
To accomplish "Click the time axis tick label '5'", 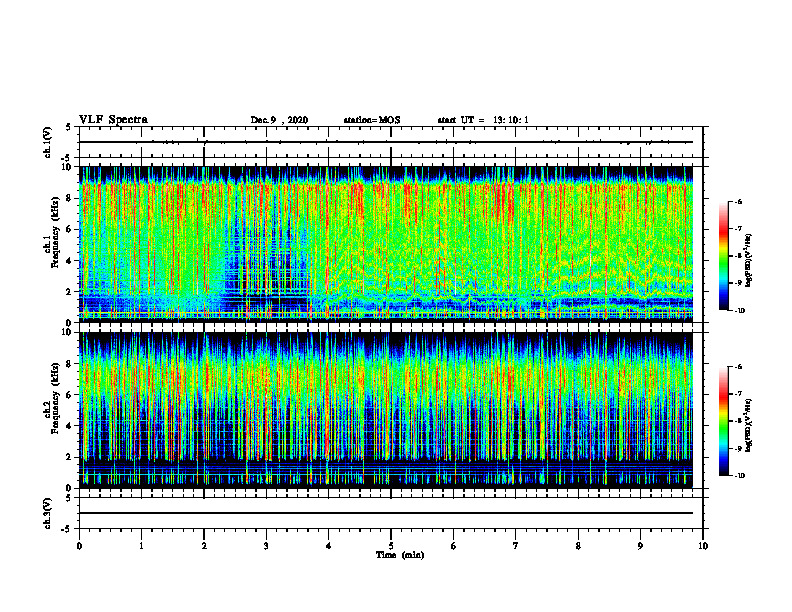I will (x=391, y=546).
